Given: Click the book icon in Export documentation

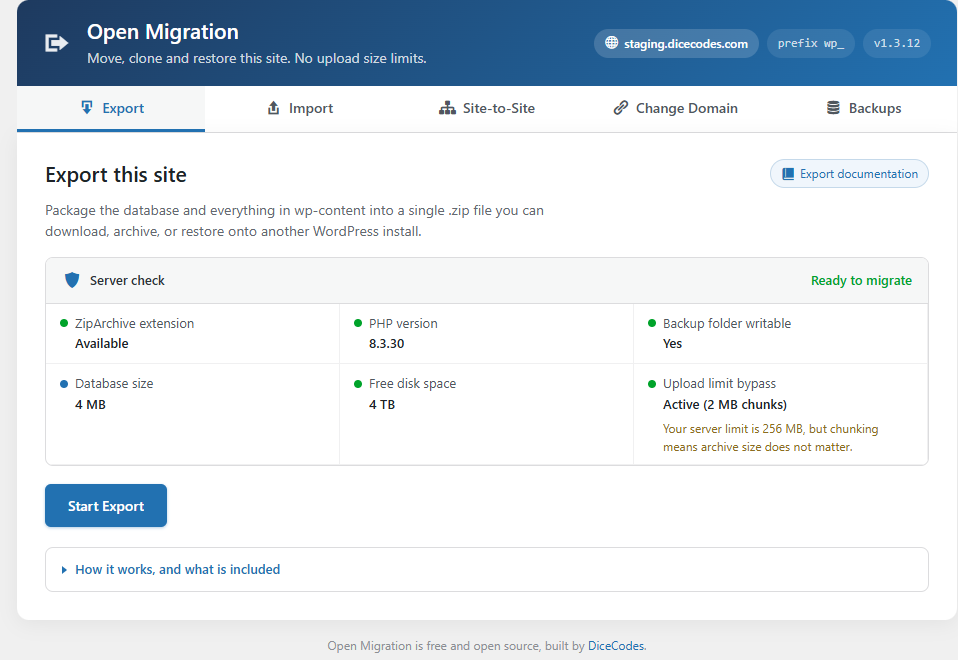Looking at the screenshot, I should [x=788, y=174].
